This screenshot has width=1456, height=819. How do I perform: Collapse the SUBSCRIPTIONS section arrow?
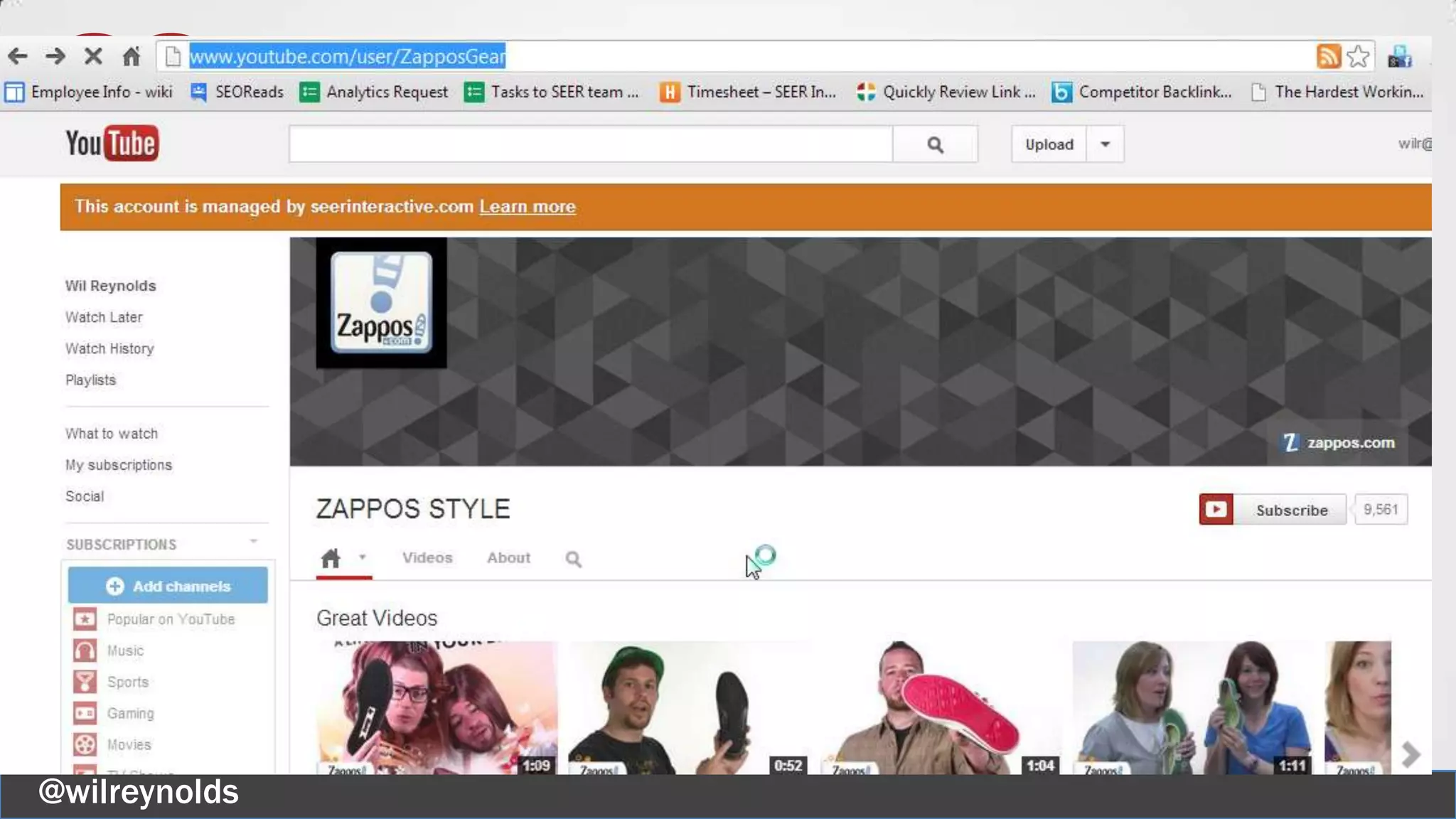[254, 542]
